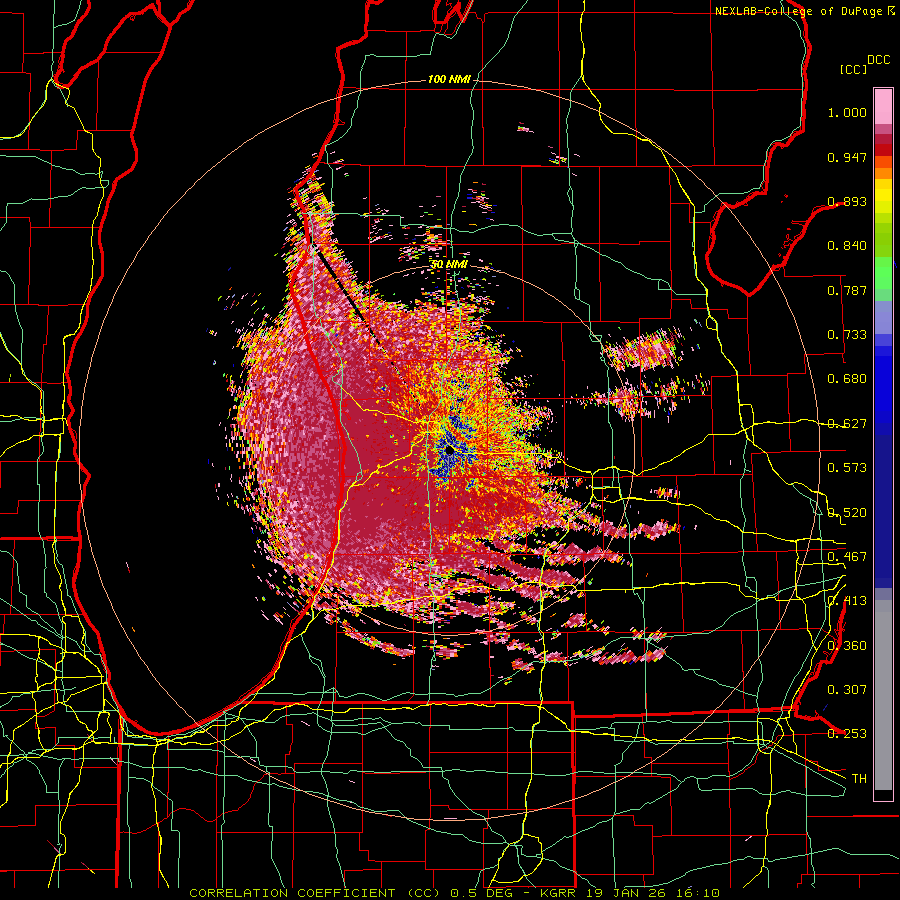
Task: Select the bright green segment of color bar
Action: coord(883,273)
